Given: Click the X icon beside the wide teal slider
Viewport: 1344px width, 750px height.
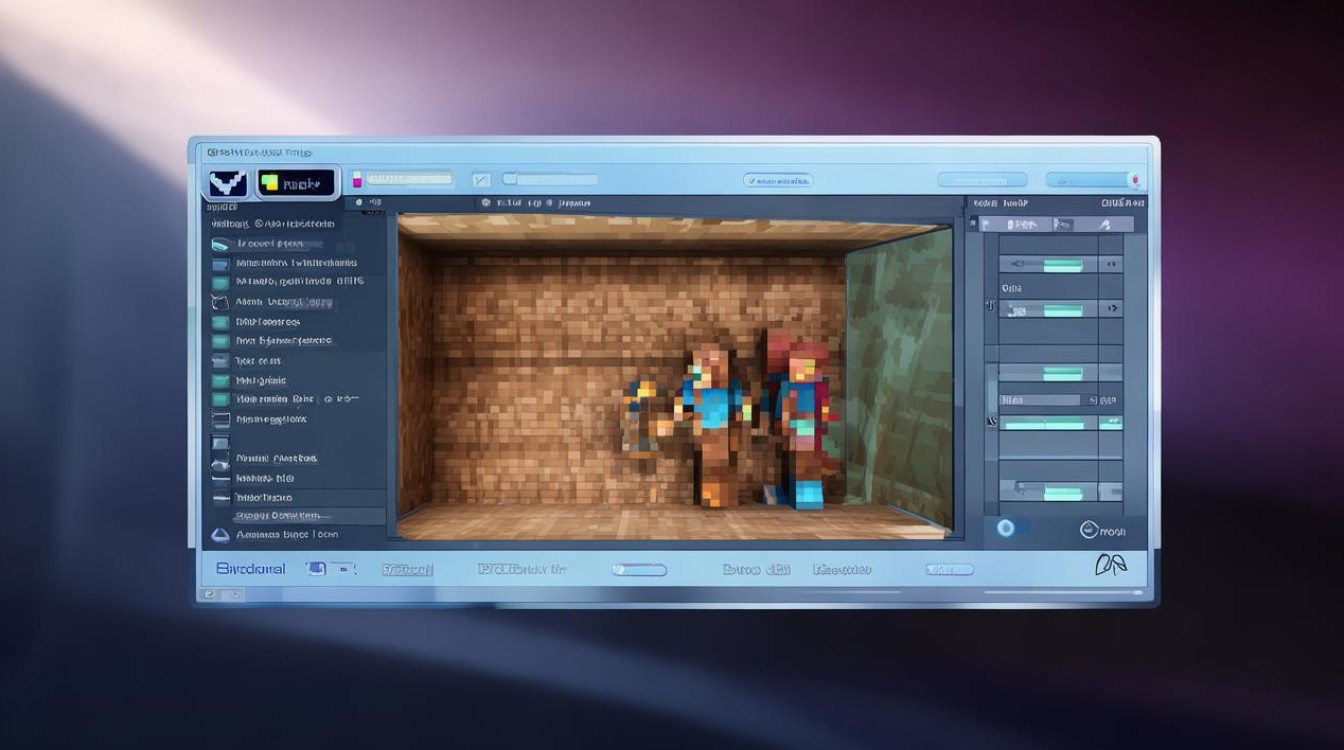Looking at the screenshot, I should click(991, 422).
